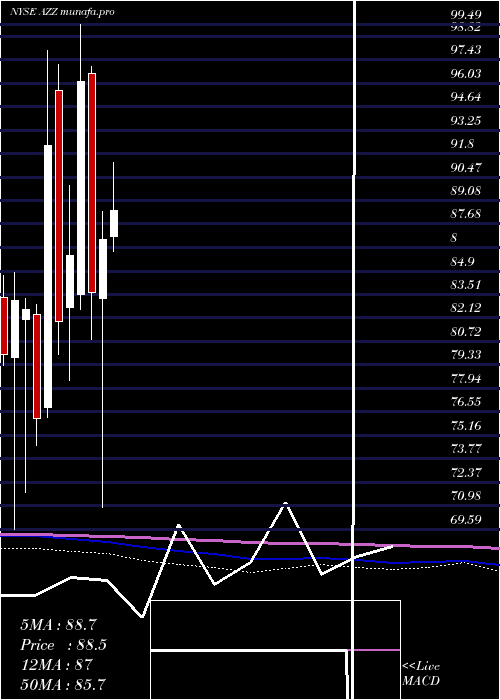The width and height of the screenshot is (500, 700).
Task: Click the 89.08 price level label
Action: coord(466,191)
